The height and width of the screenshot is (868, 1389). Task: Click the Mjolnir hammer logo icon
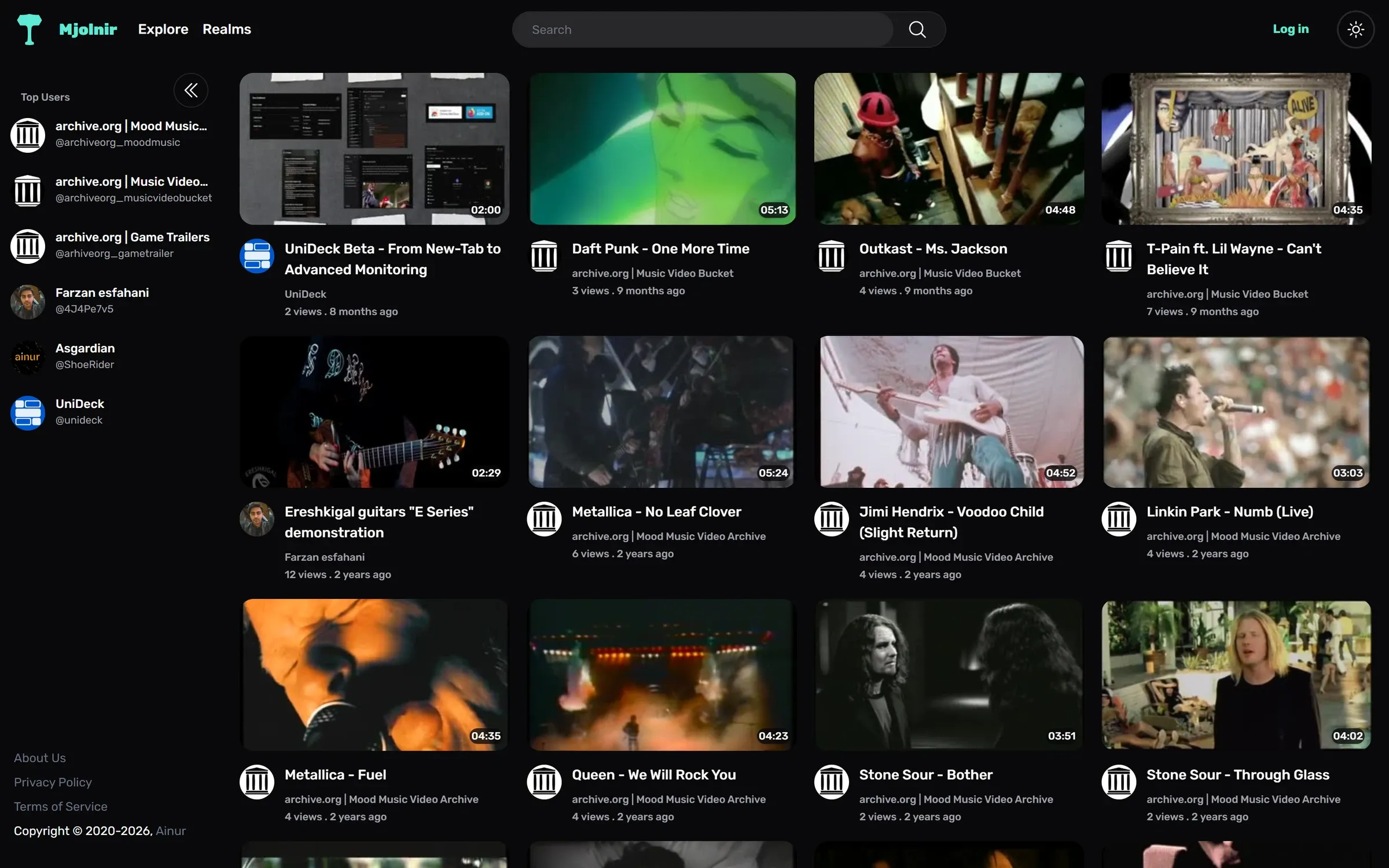click(29, 29)
